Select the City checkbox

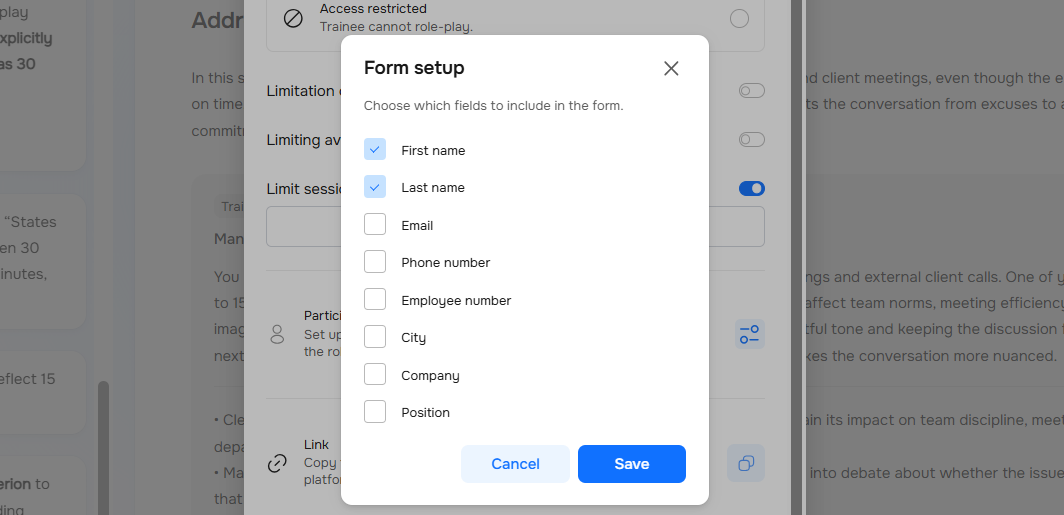375,337
